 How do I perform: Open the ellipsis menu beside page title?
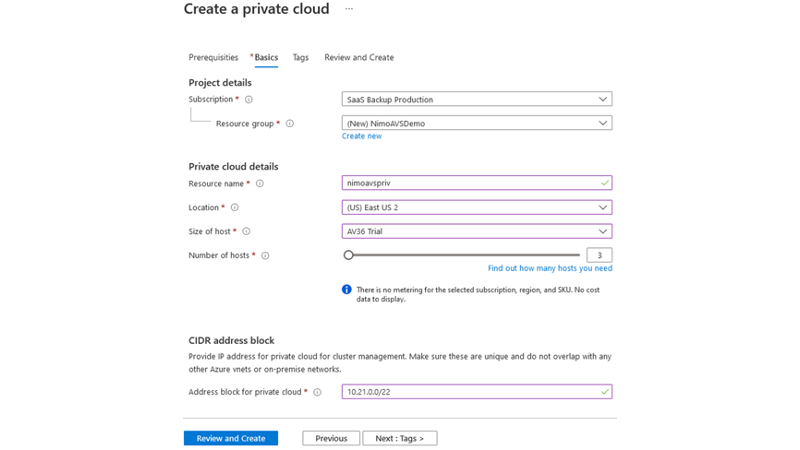coord(349,9)
